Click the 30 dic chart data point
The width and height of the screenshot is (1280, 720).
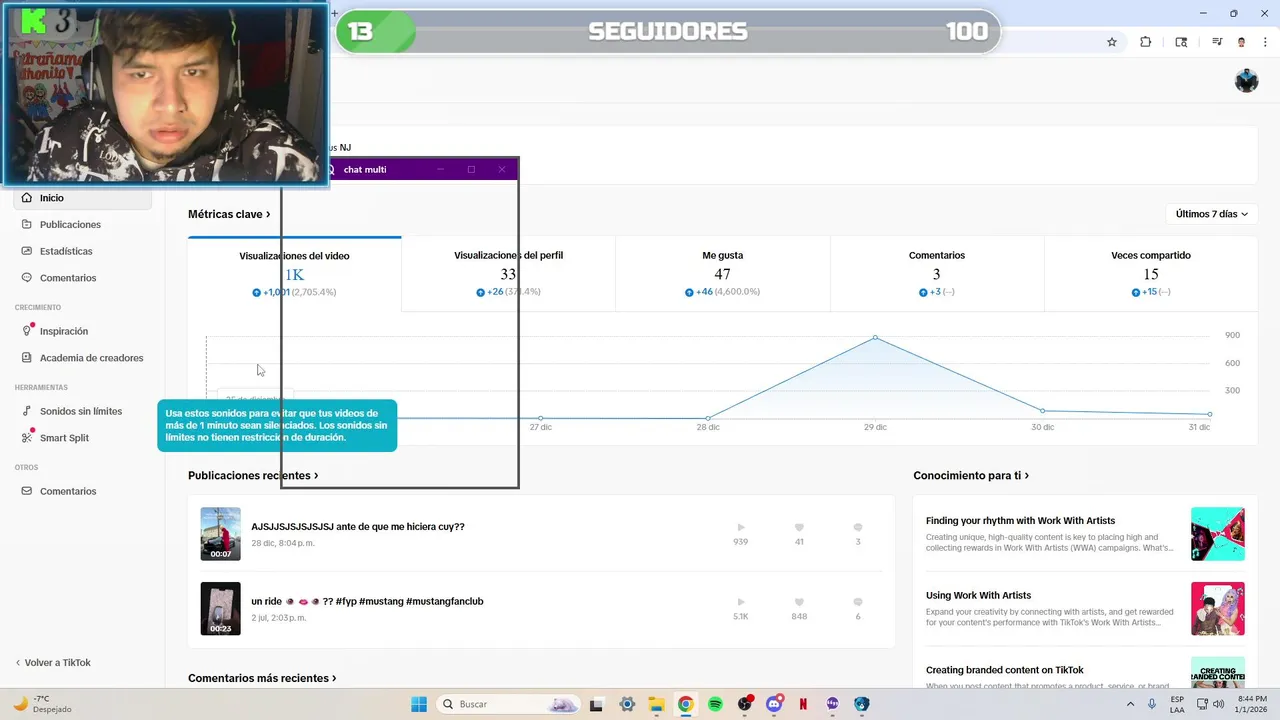(1042, 410)
